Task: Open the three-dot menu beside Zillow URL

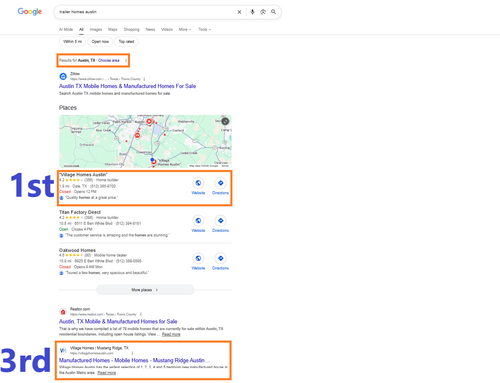Action: (x=144, y=79)
